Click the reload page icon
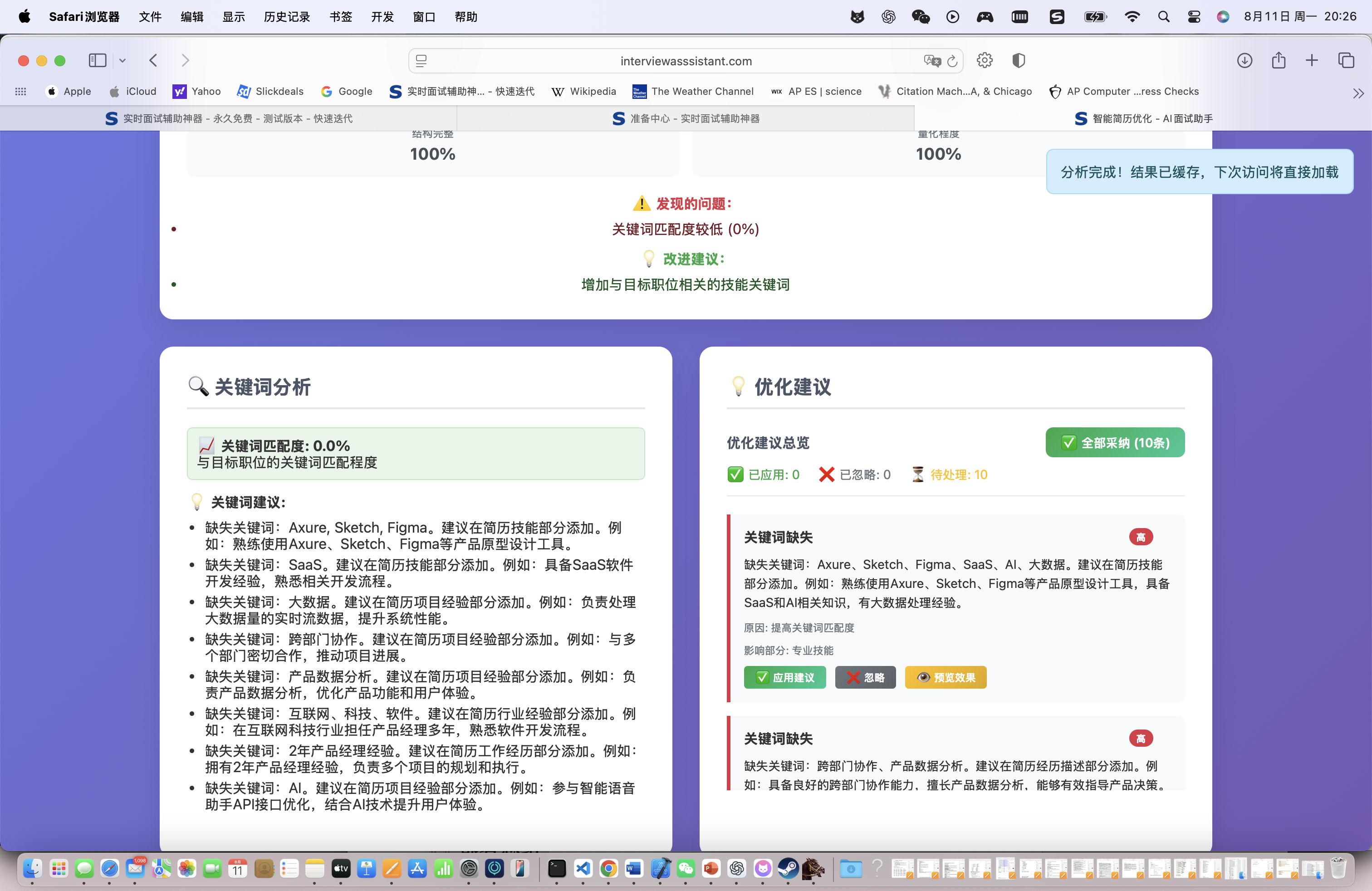 952,61
